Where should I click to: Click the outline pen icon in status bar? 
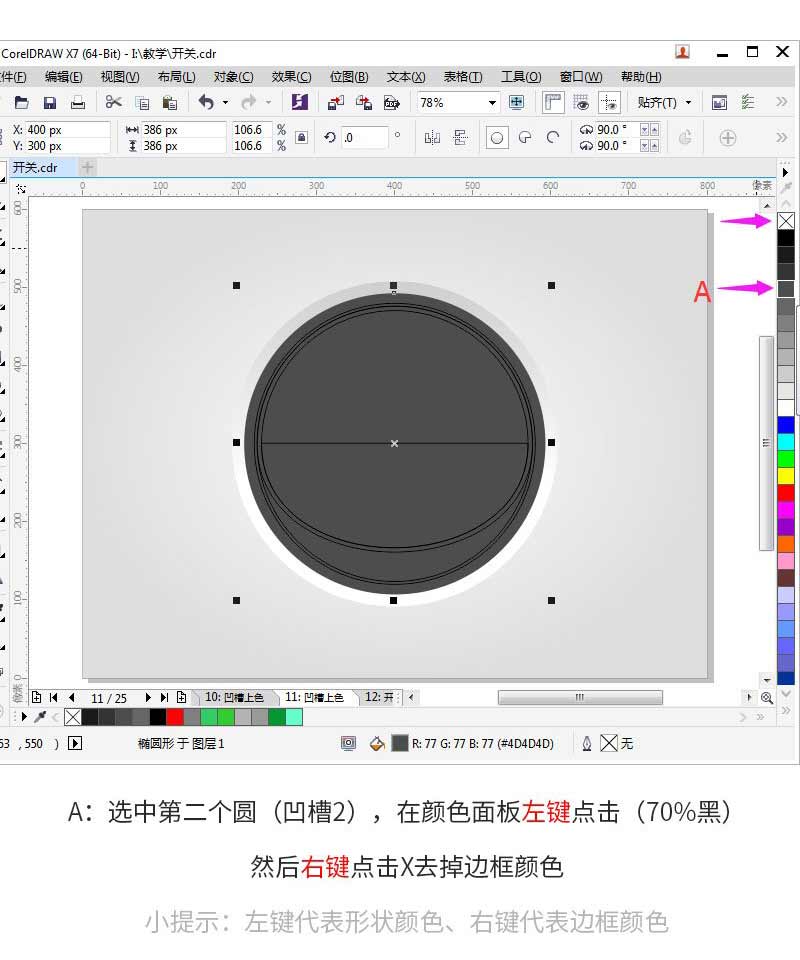pyautogui.click(x=586, y=743)
